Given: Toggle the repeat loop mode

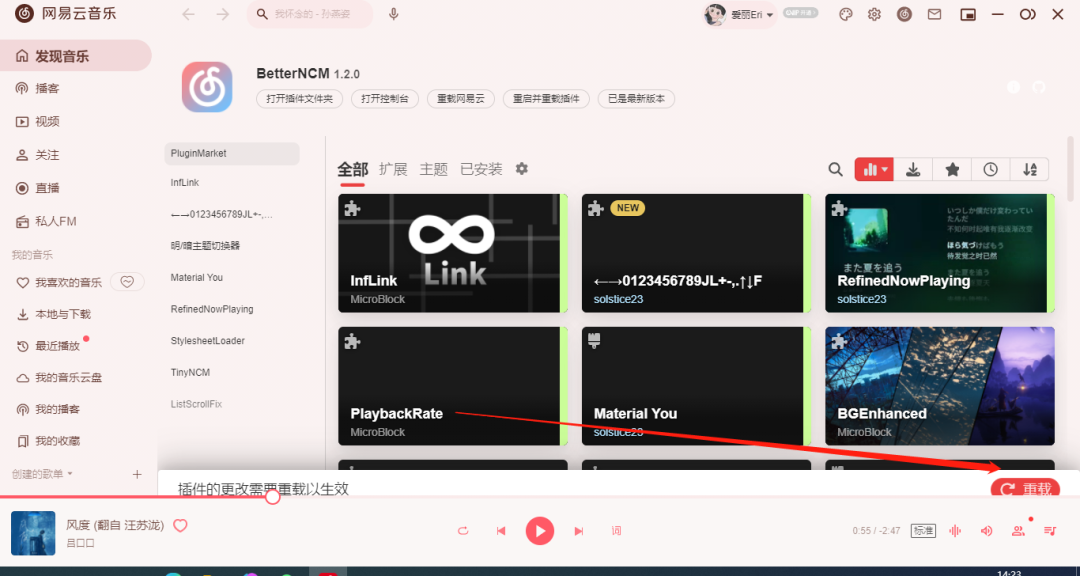Looking at the screenshot, I should point(463,531).
